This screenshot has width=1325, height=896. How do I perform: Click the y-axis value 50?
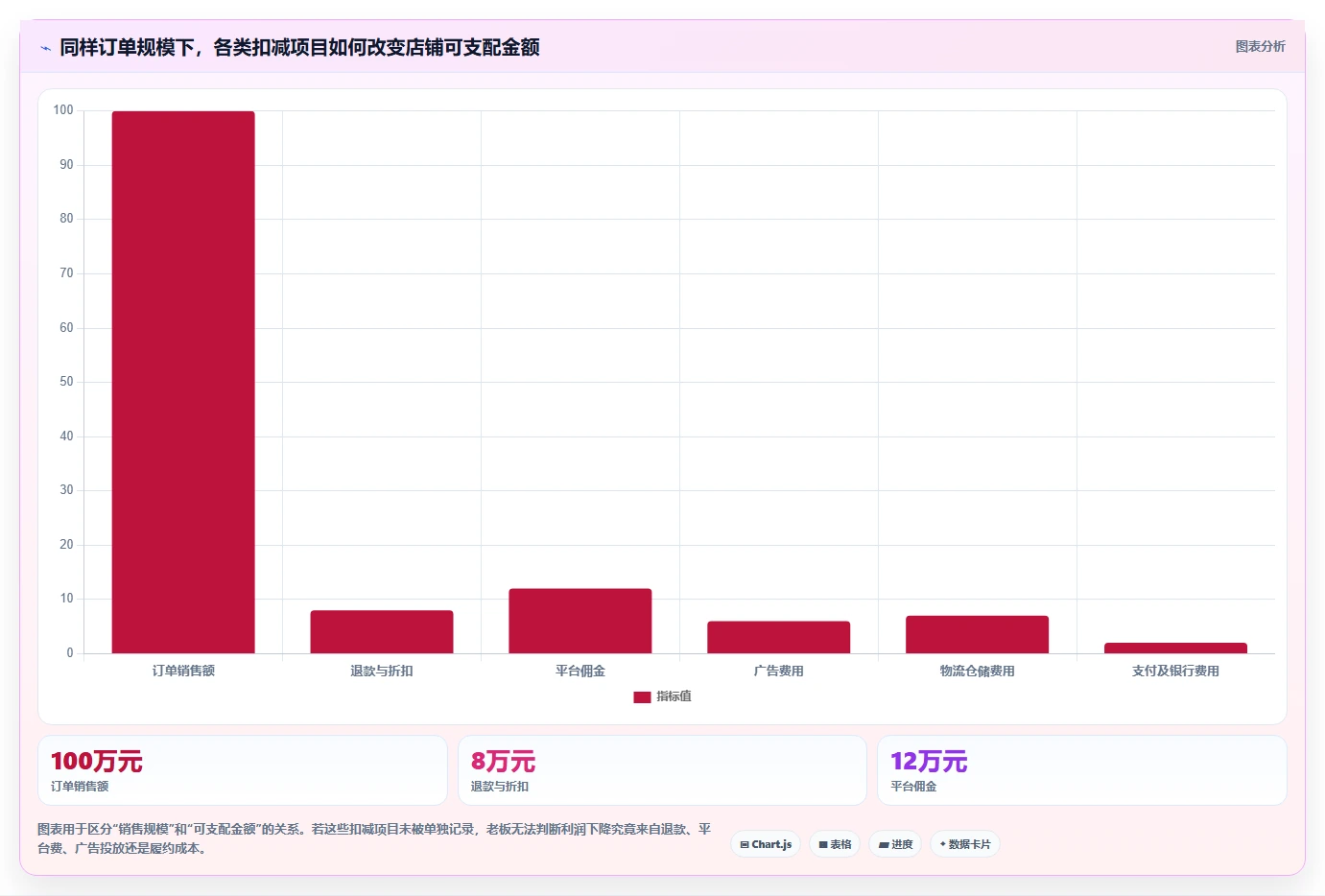tap(66, 382)
